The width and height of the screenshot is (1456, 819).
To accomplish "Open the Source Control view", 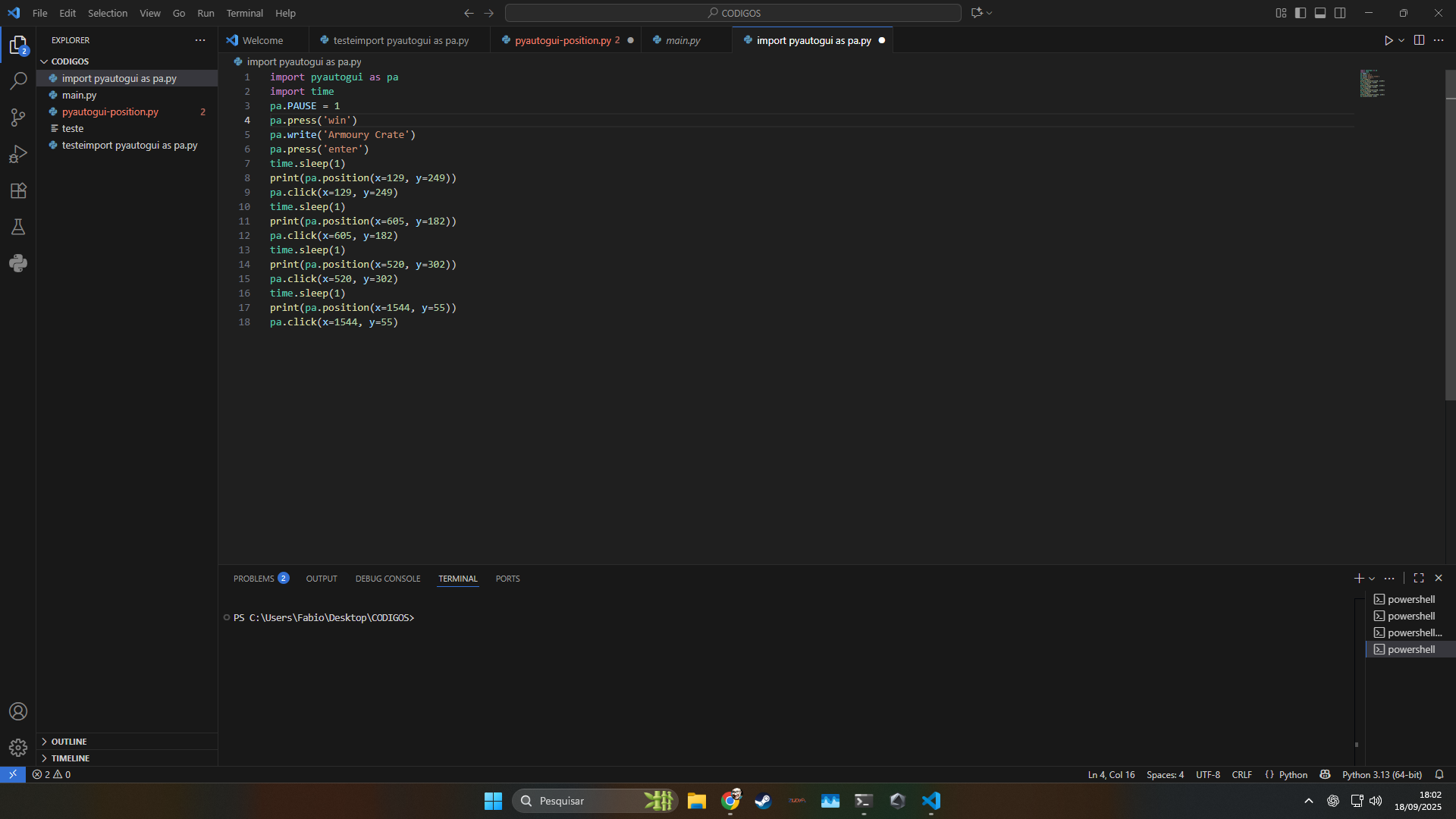I will click(18, 117).
